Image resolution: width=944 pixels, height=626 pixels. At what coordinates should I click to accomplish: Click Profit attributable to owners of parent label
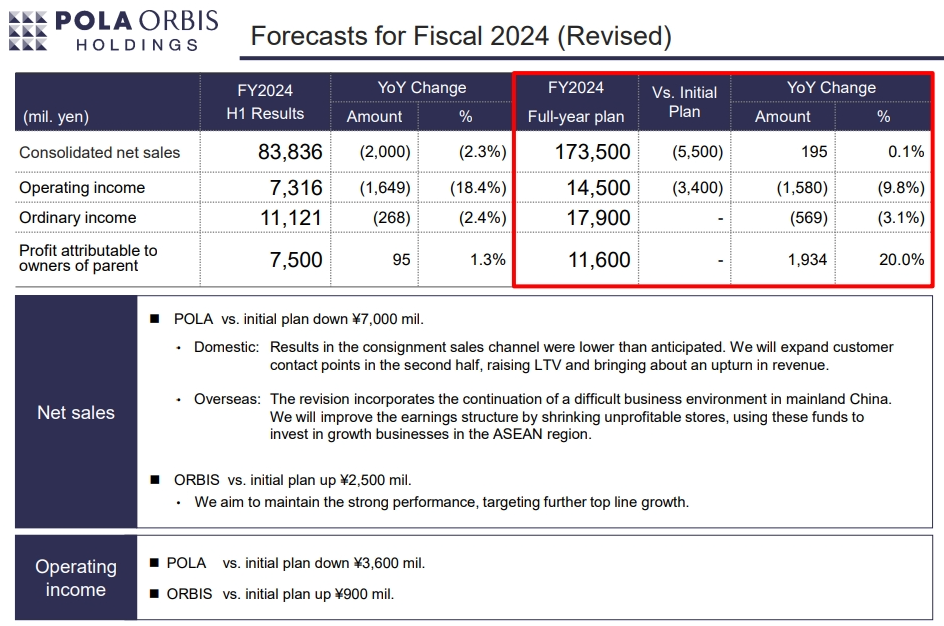[88, 258]
